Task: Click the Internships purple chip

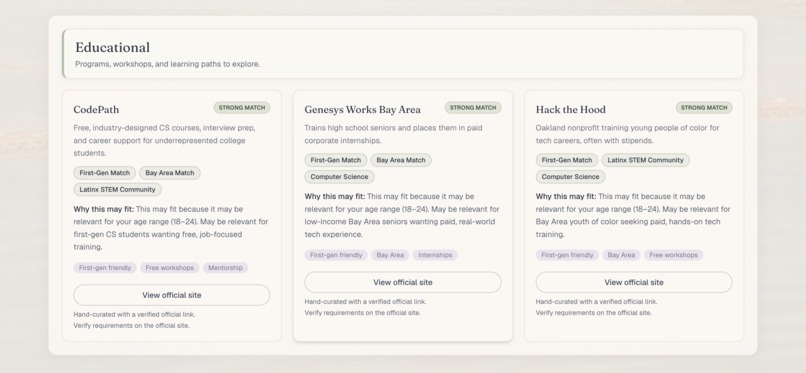Action: (435, 255)
